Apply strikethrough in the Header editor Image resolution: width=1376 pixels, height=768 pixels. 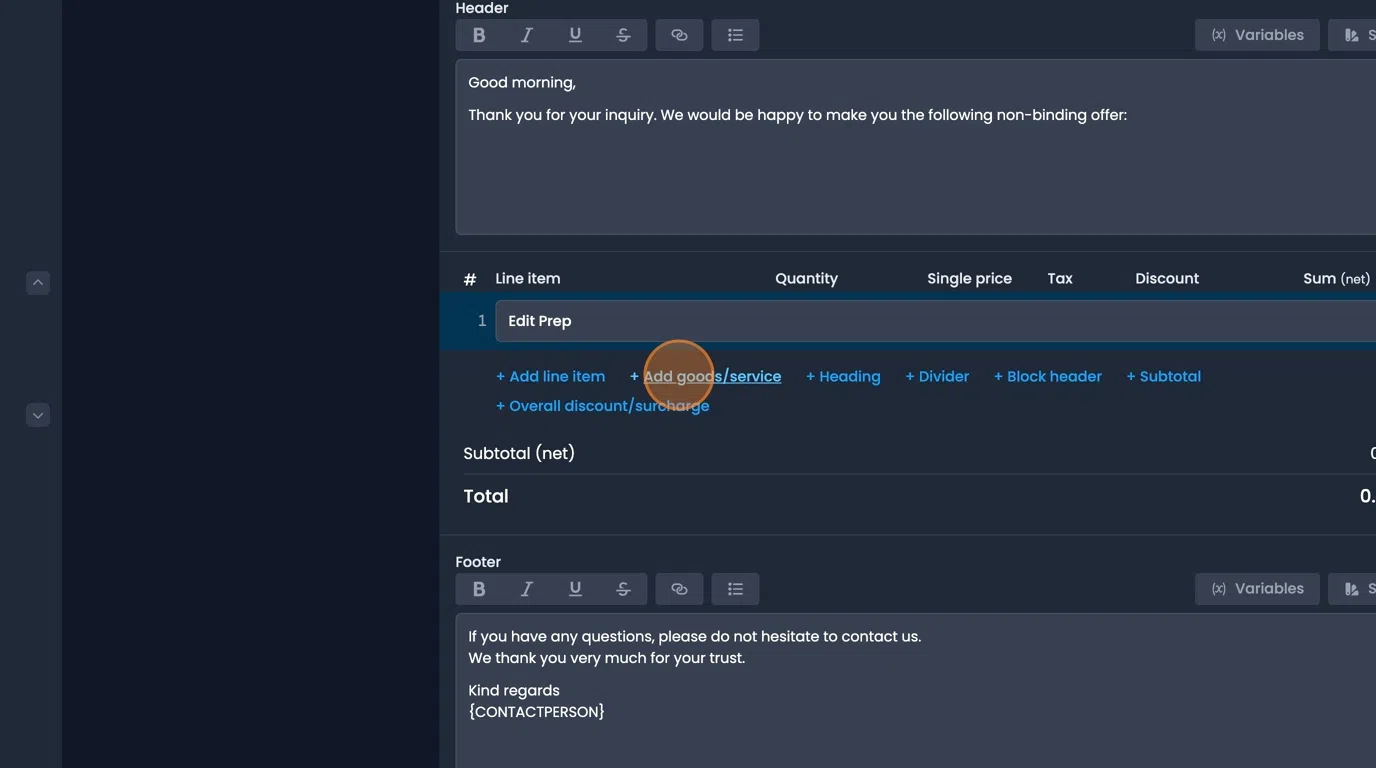point(623,34)
